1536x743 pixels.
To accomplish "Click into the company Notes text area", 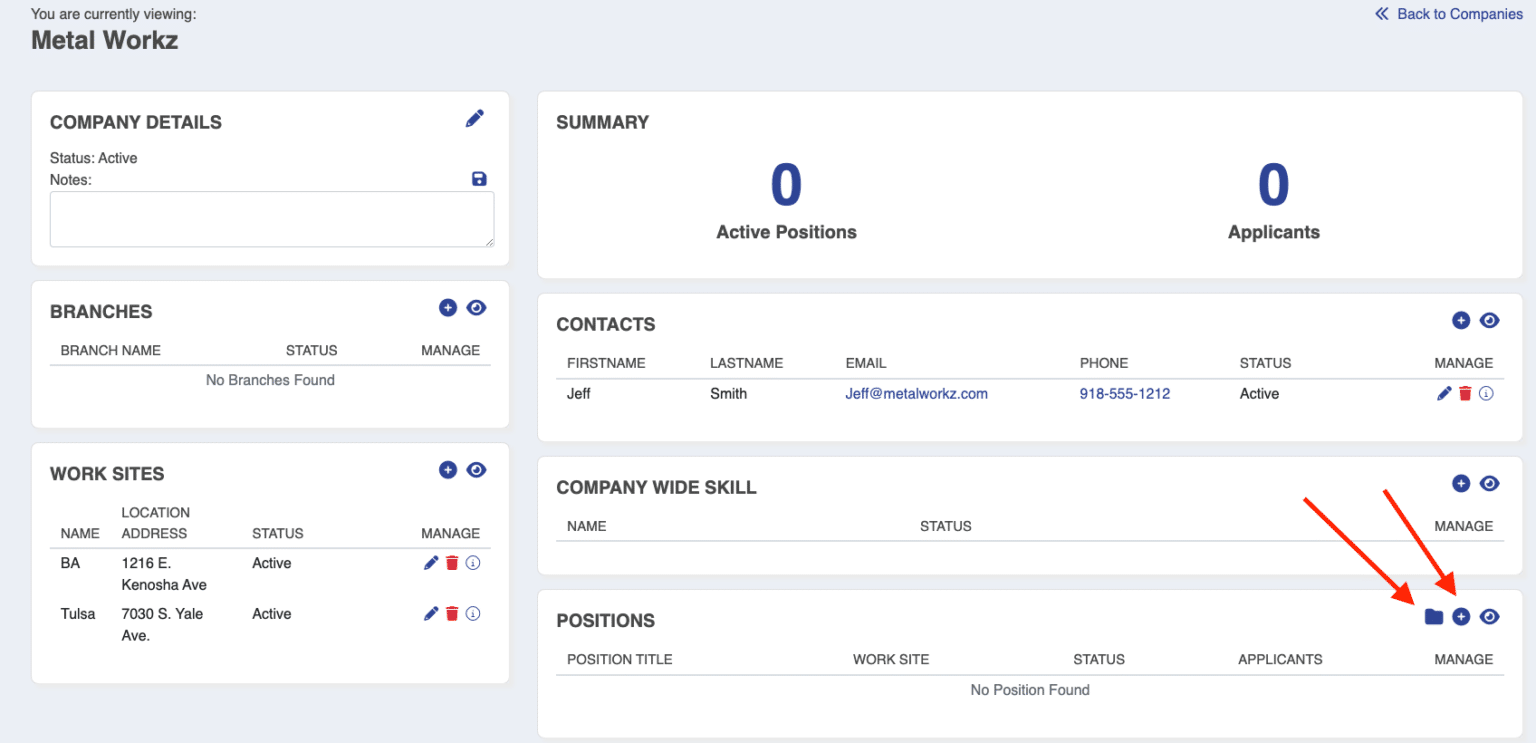I will point(271,219).
